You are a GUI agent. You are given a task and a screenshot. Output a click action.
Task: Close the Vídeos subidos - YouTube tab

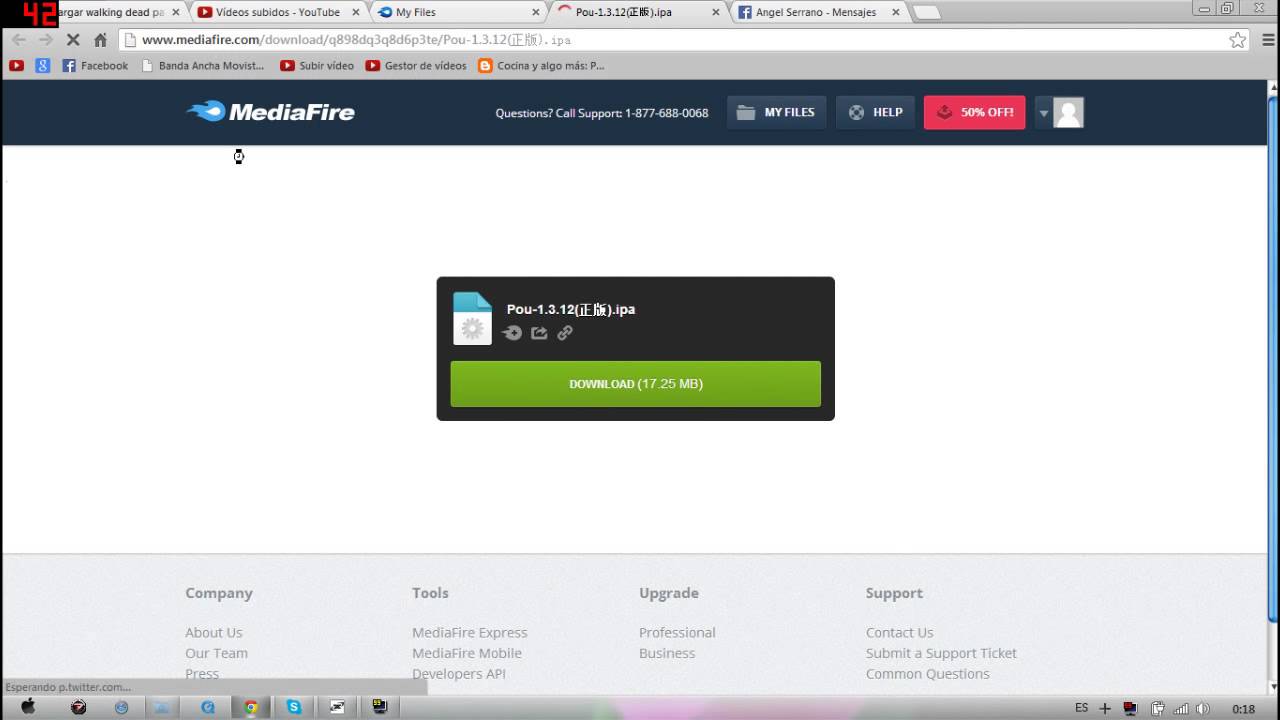pos(356,13)
